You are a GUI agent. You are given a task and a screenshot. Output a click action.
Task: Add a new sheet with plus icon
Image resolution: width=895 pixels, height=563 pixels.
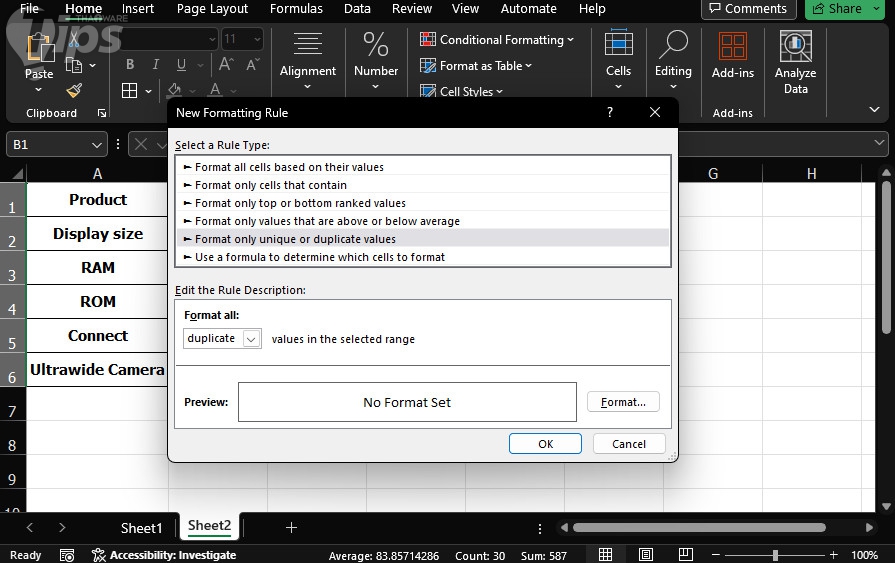click(x=291, y=527)
